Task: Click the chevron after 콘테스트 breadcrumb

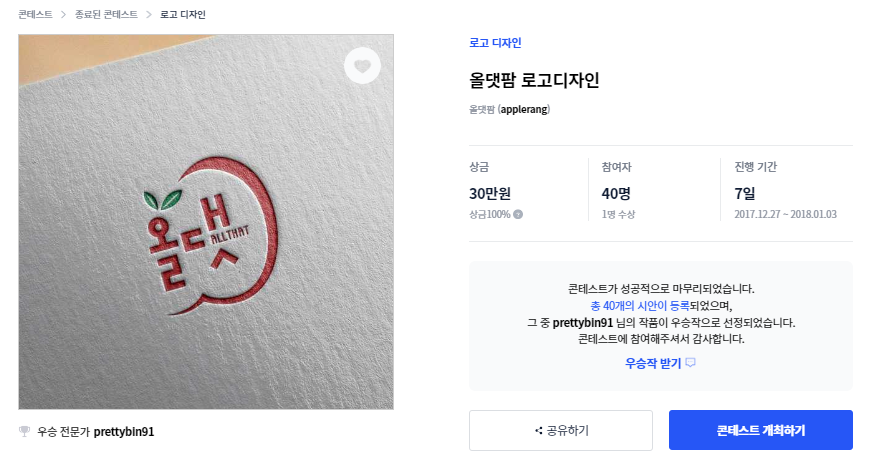Action: coord(62,15)
